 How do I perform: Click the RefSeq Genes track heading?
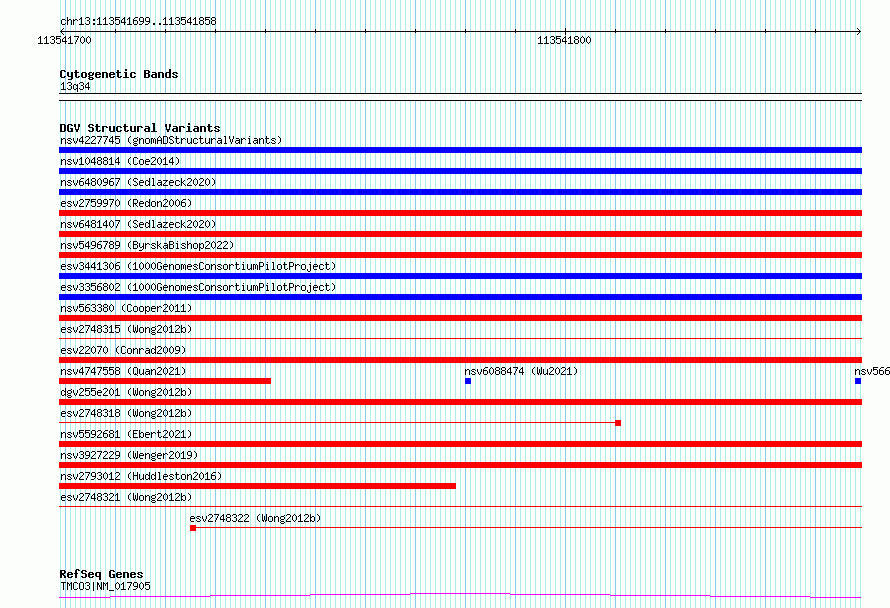pos(101,574)
